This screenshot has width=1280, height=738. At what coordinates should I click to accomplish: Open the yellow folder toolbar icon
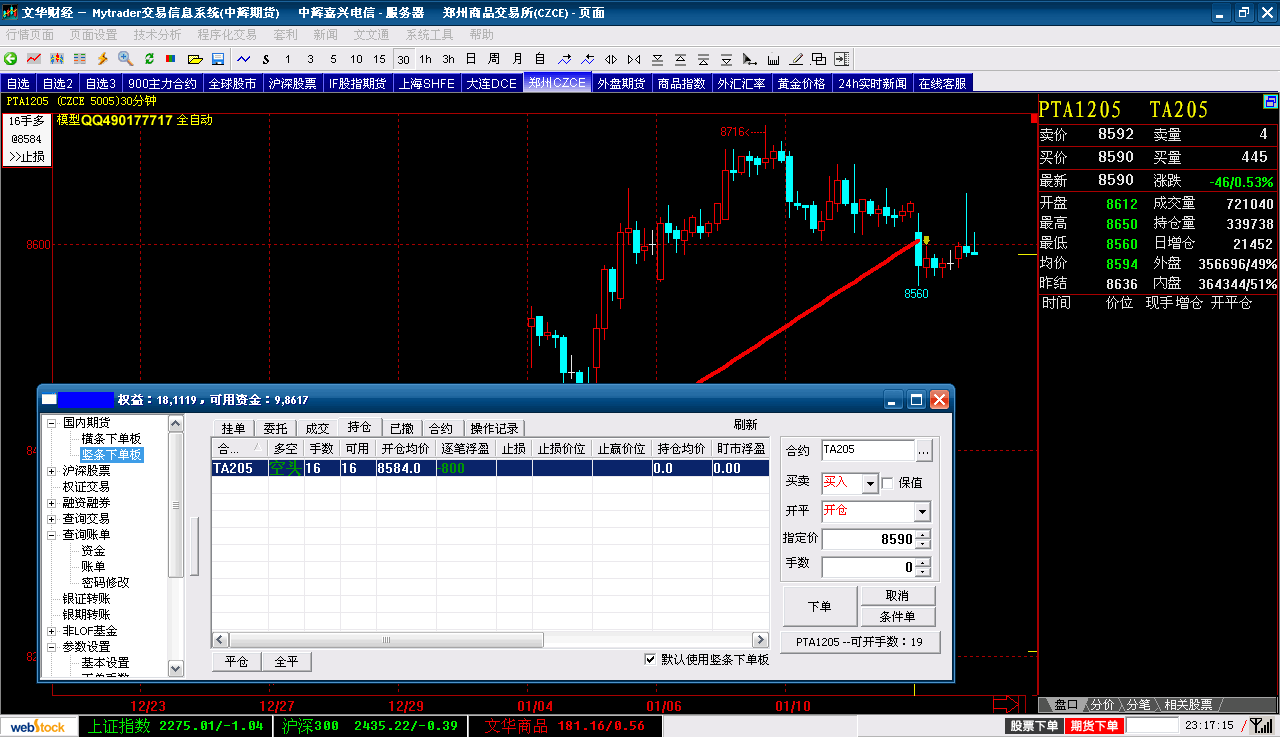coord(195,59)
